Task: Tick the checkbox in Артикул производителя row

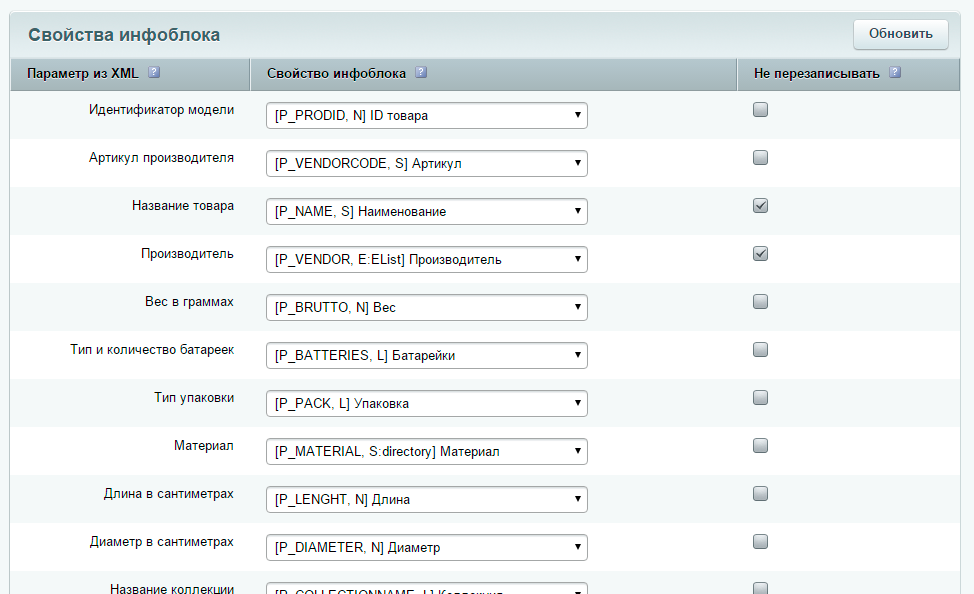Action: click(760, 158)
